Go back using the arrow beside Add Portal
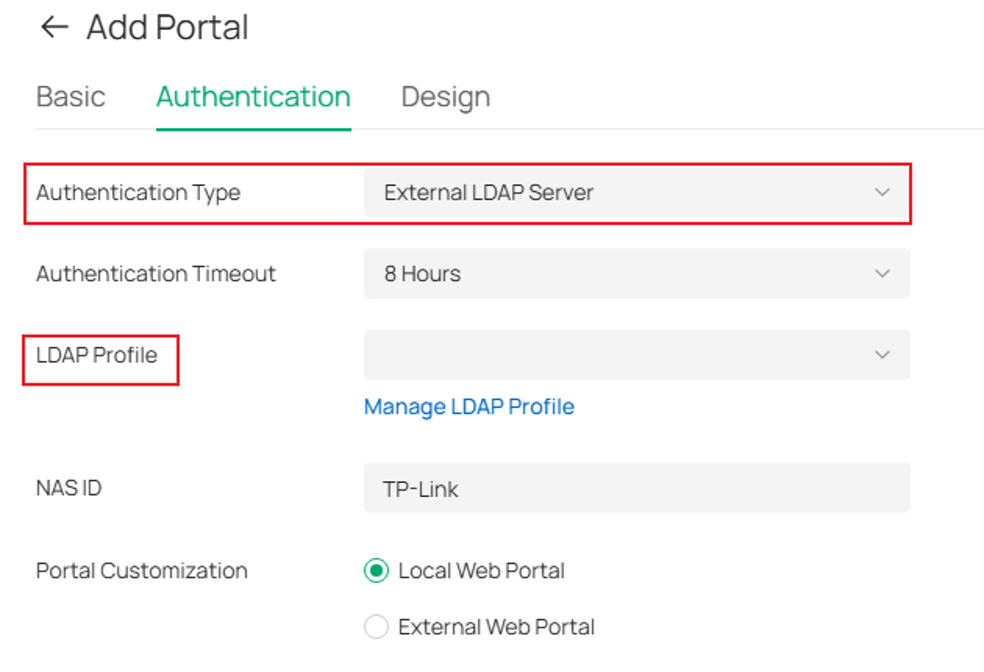This screenshot has height=672, width=984. pyautogui.click(x=54, y=27)
